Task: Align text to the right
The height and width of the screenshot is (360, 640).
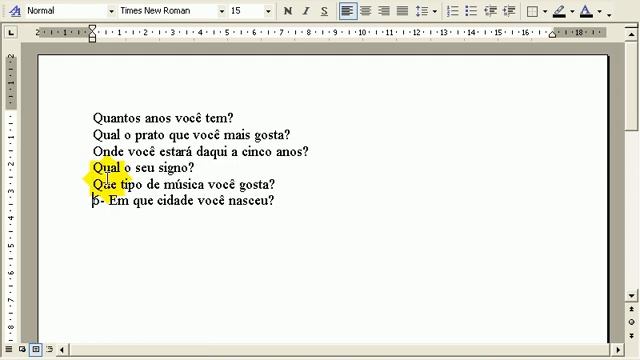Action: pos(384,11)
